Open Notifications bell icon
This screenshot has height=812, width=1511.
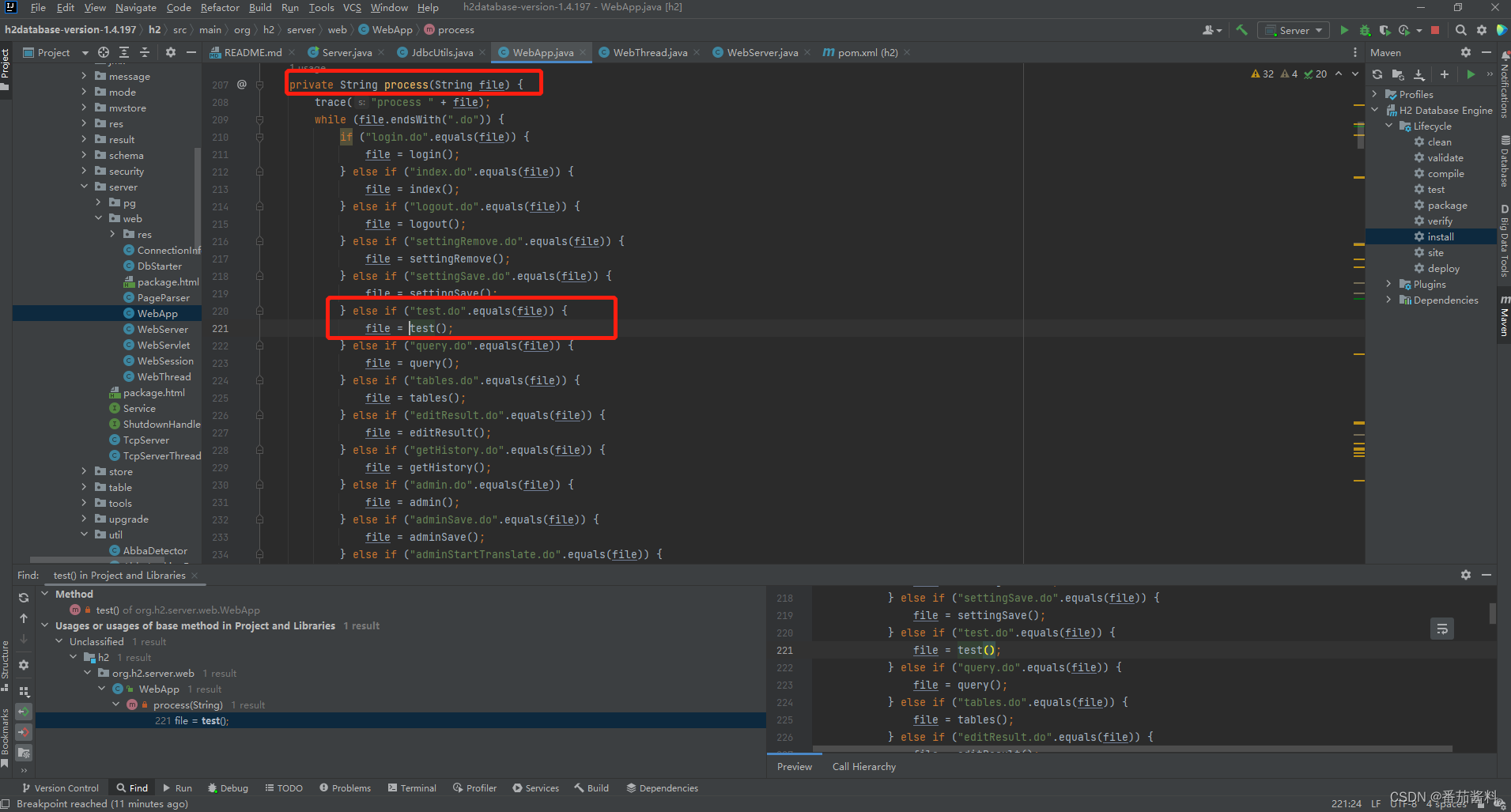click(1504, 56)
